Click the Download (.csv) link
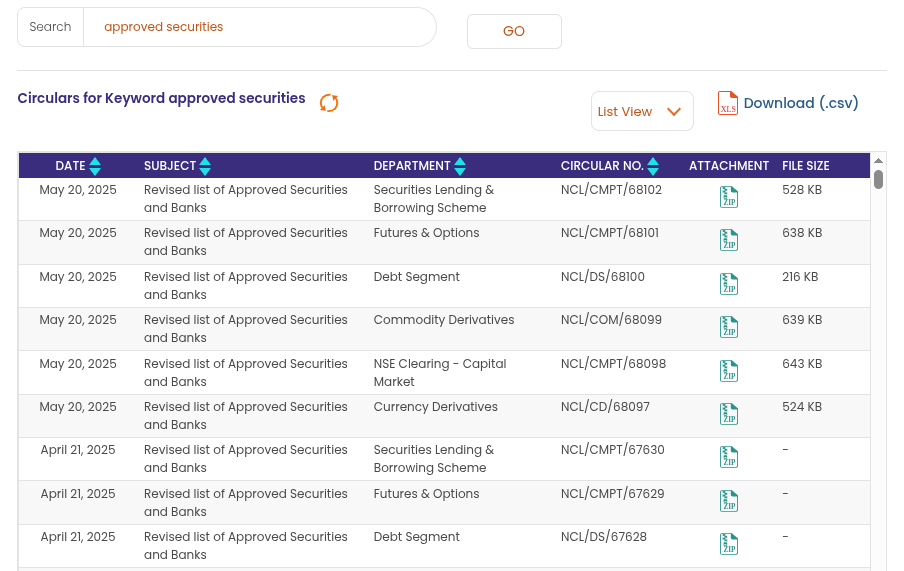 tap(801, 103)
